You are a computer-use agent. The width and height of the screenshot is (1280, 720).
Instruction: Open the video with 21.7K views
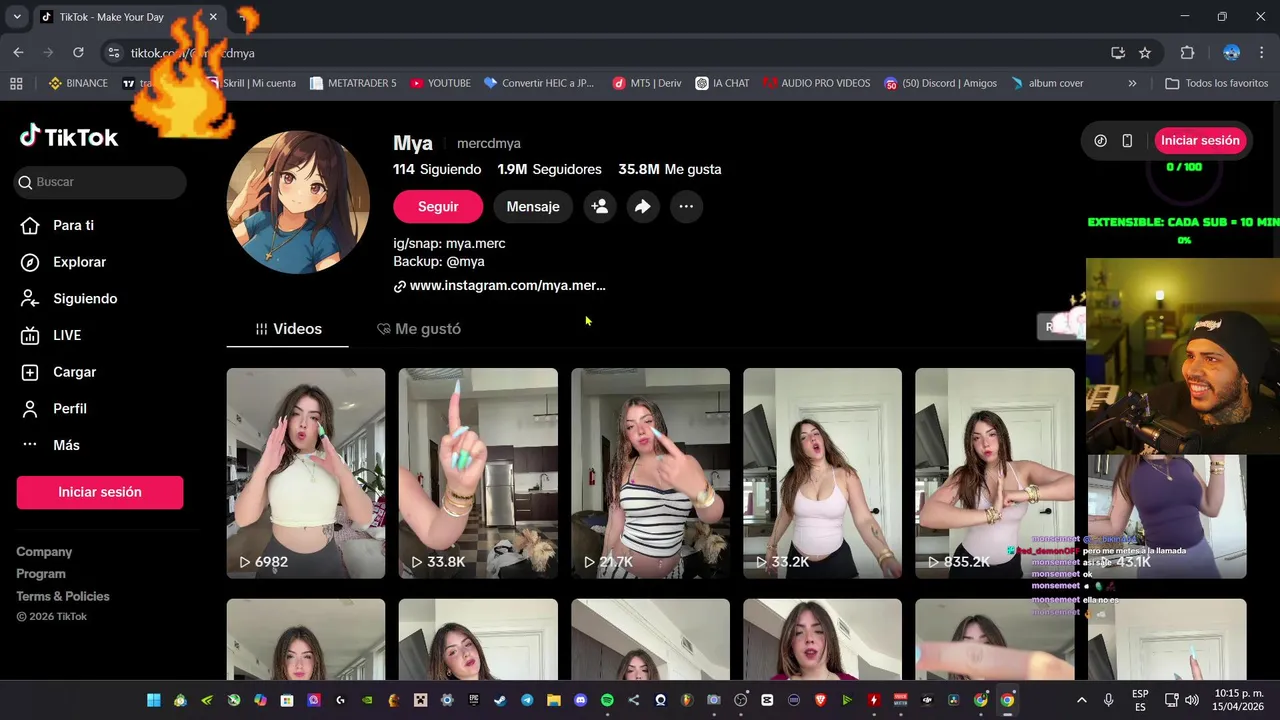click(x=650, y=473)
